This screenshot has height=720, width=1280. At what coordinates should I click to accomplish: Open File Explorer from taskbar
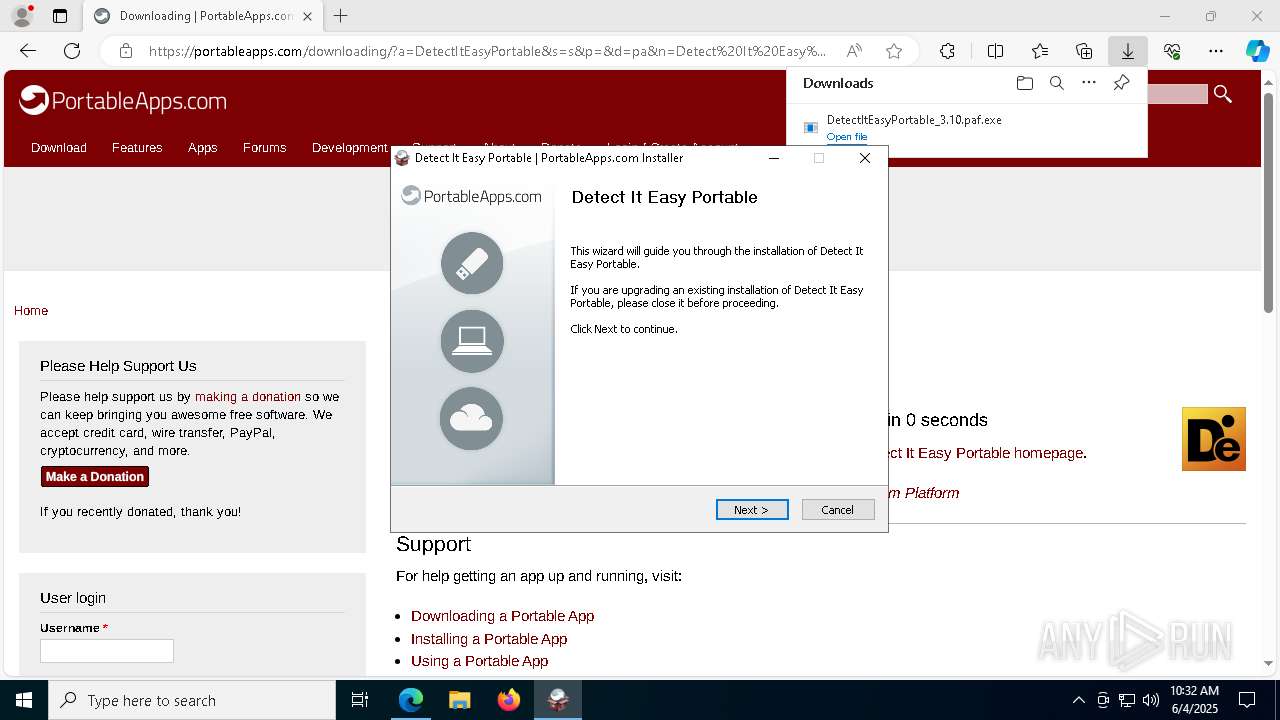click(459, 700)
